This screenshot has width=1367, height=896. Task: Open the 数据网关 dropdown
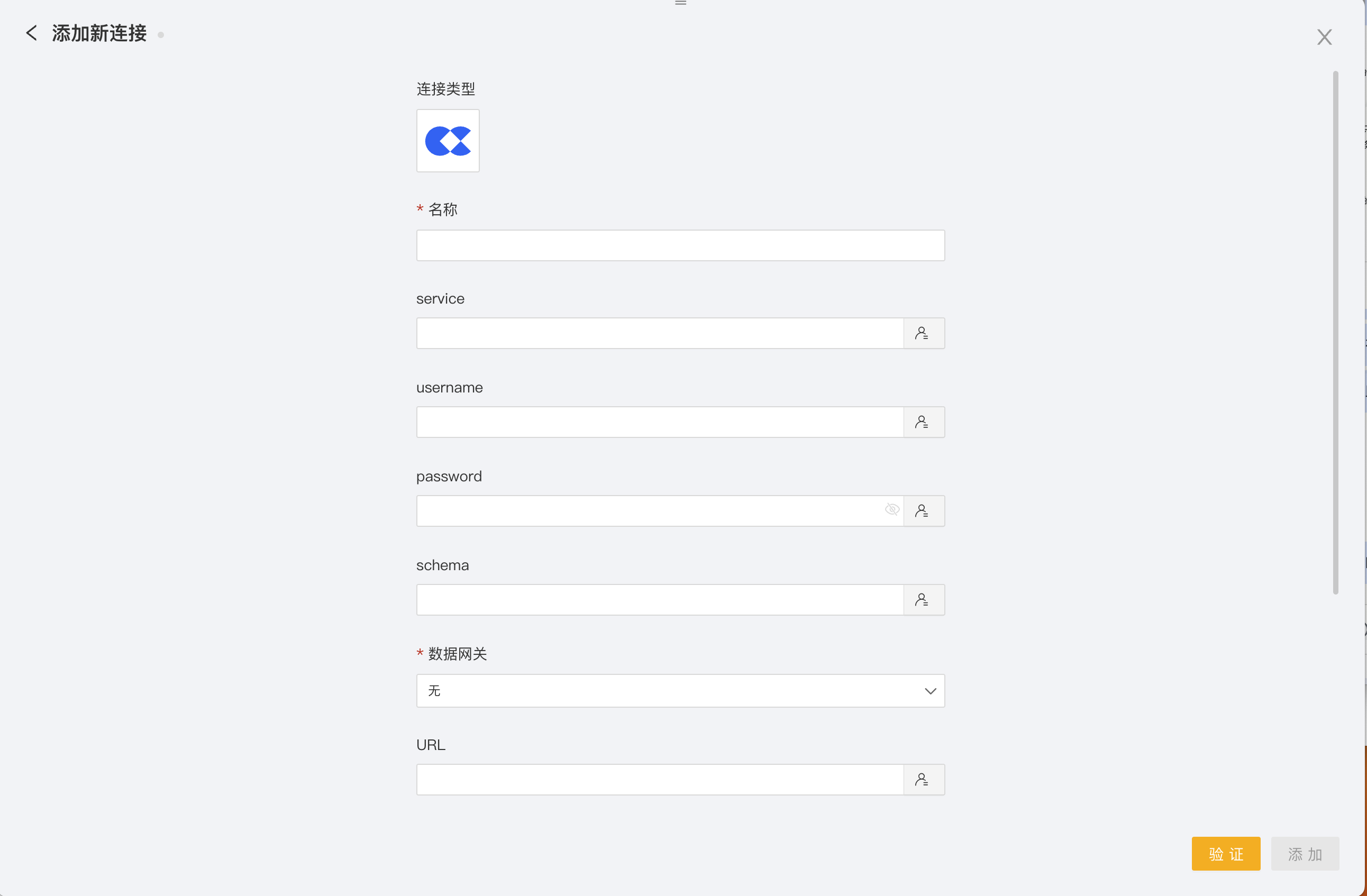pyautogui.click(x=680, y=690)
